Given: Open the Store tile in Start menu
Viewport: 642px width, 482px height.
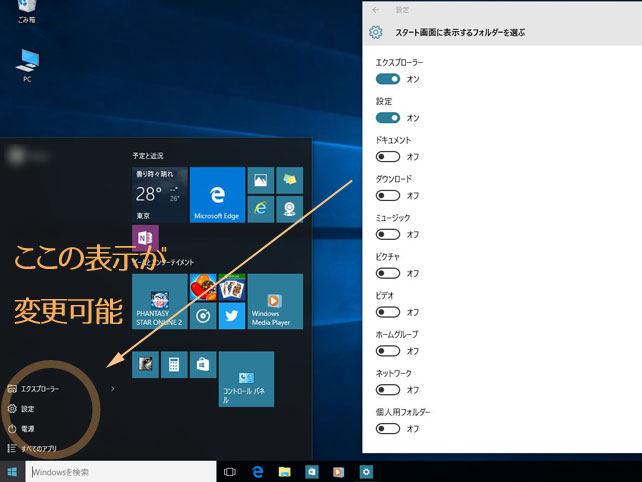Looking at the screenshot, I should pos(203,364).
